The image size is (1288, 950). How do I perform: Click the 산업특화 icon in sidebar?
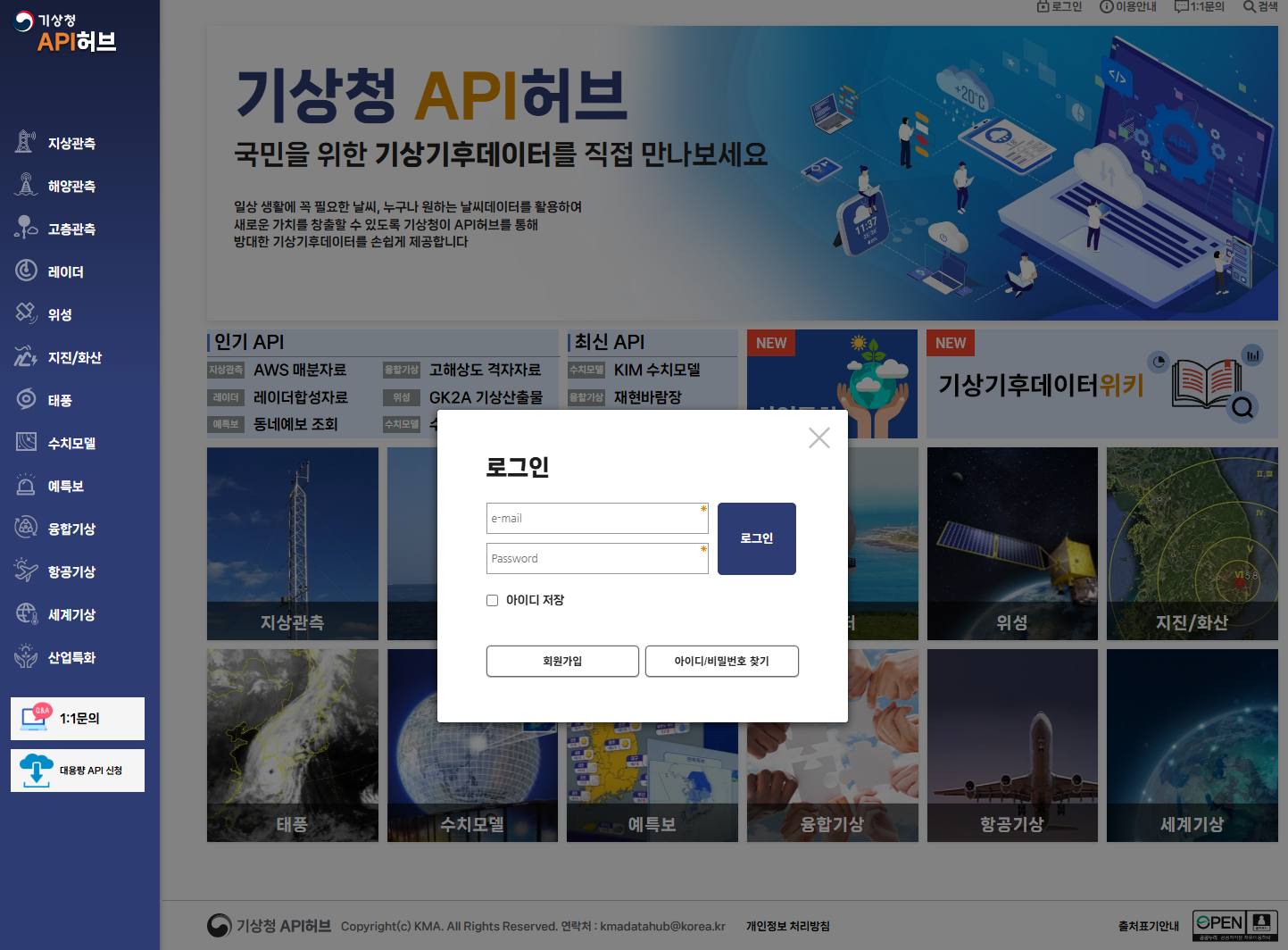click(x=26, y=656)
